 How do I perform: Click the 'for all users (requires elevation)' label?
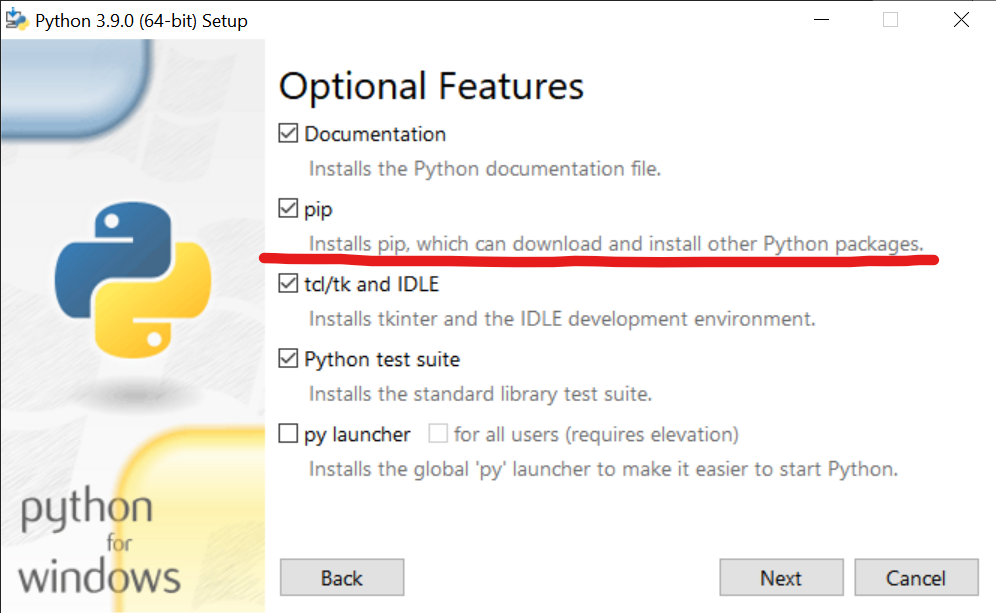(x=596, y=434)
